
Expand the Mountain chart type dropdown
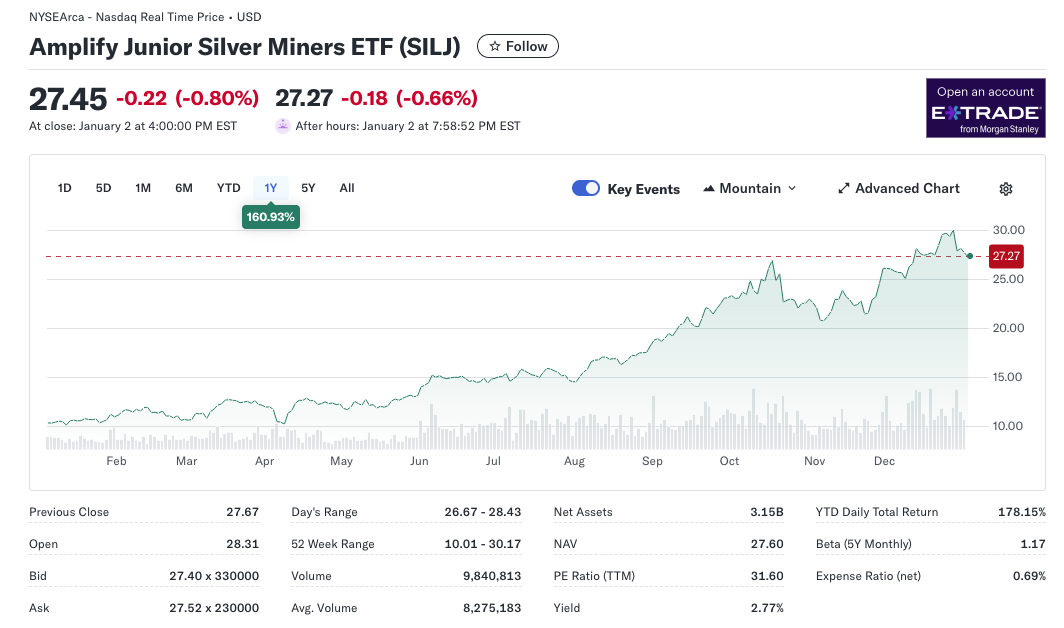click(792, 188)
